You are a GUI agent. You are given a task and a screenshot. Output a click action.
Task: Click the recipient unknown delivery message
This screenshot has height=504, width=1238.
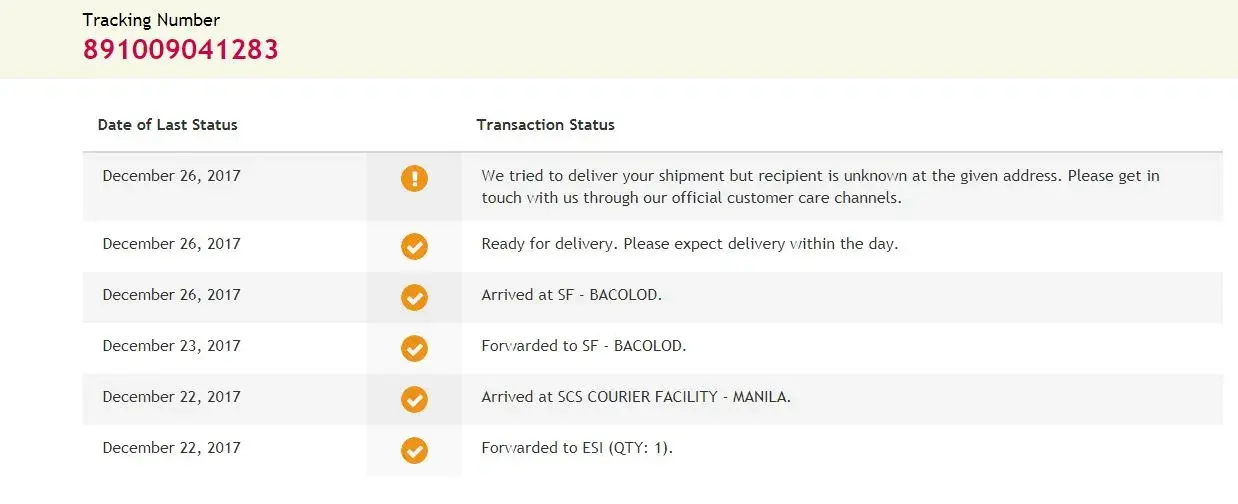820,186
